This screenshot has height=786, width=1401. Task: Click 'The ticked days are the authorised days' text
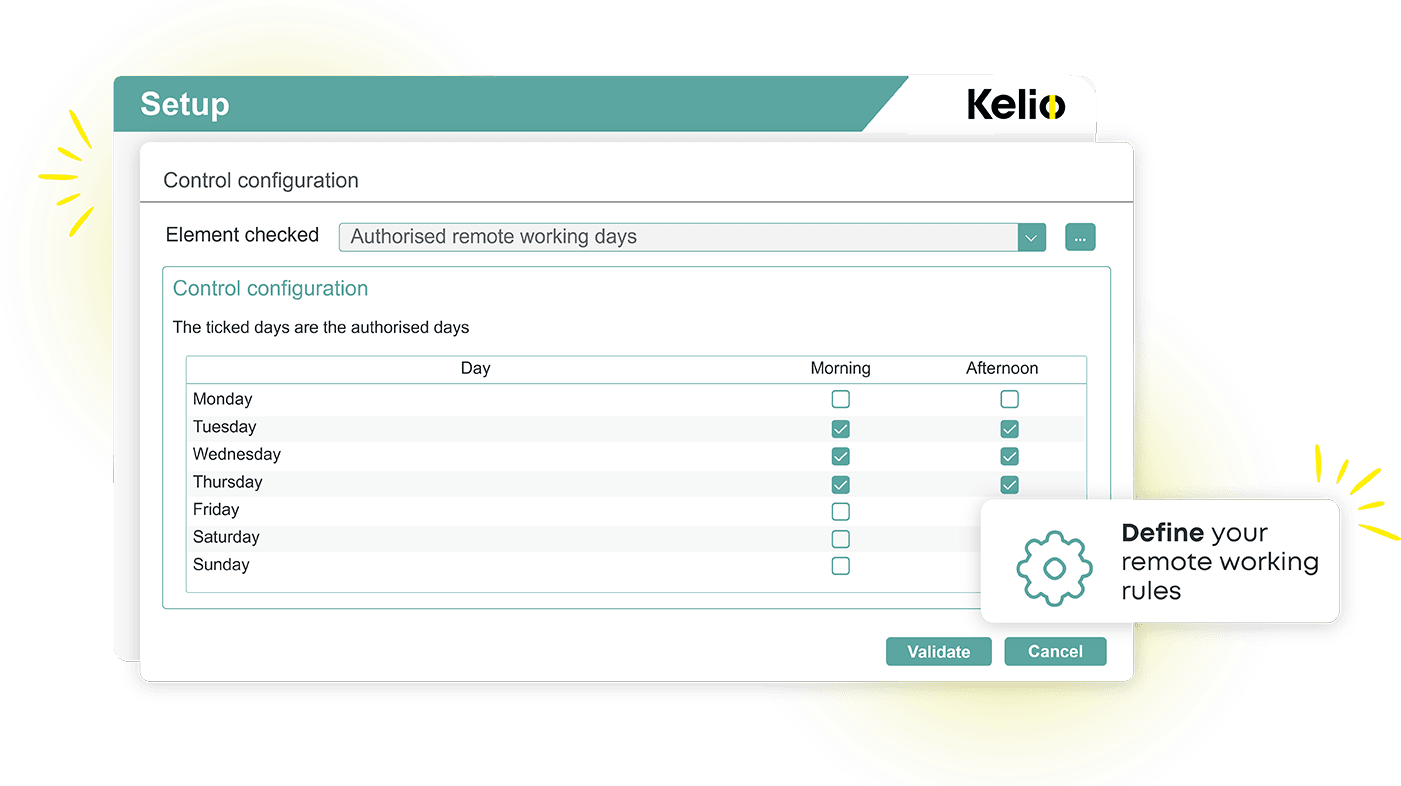(321, 327)
